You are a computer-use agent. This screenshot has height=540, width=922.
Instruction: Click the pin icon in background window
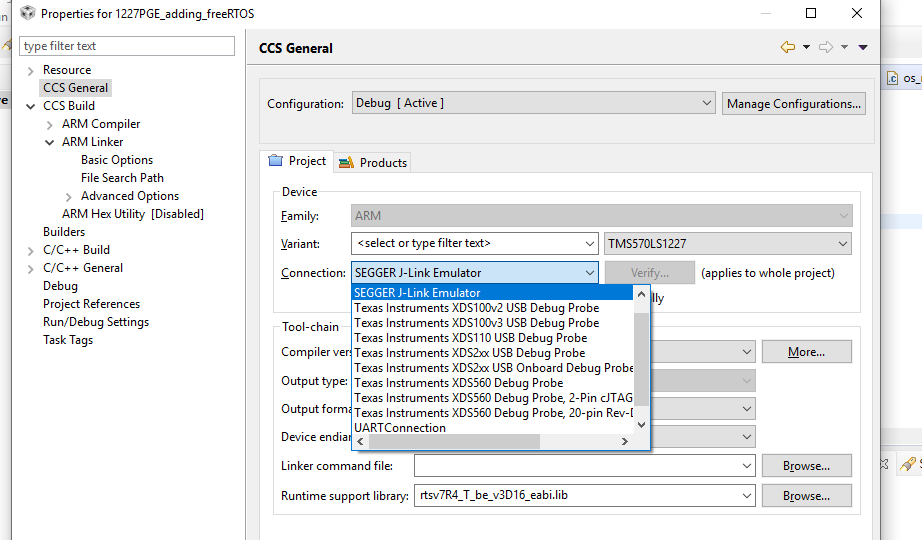[907, 464]
